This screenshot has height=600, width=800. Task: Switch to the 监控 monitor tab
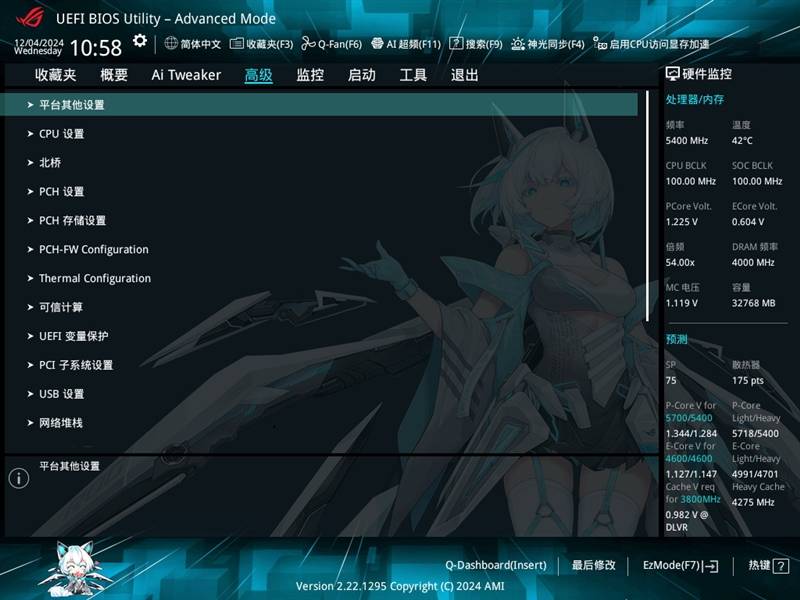tap(310, 75)
